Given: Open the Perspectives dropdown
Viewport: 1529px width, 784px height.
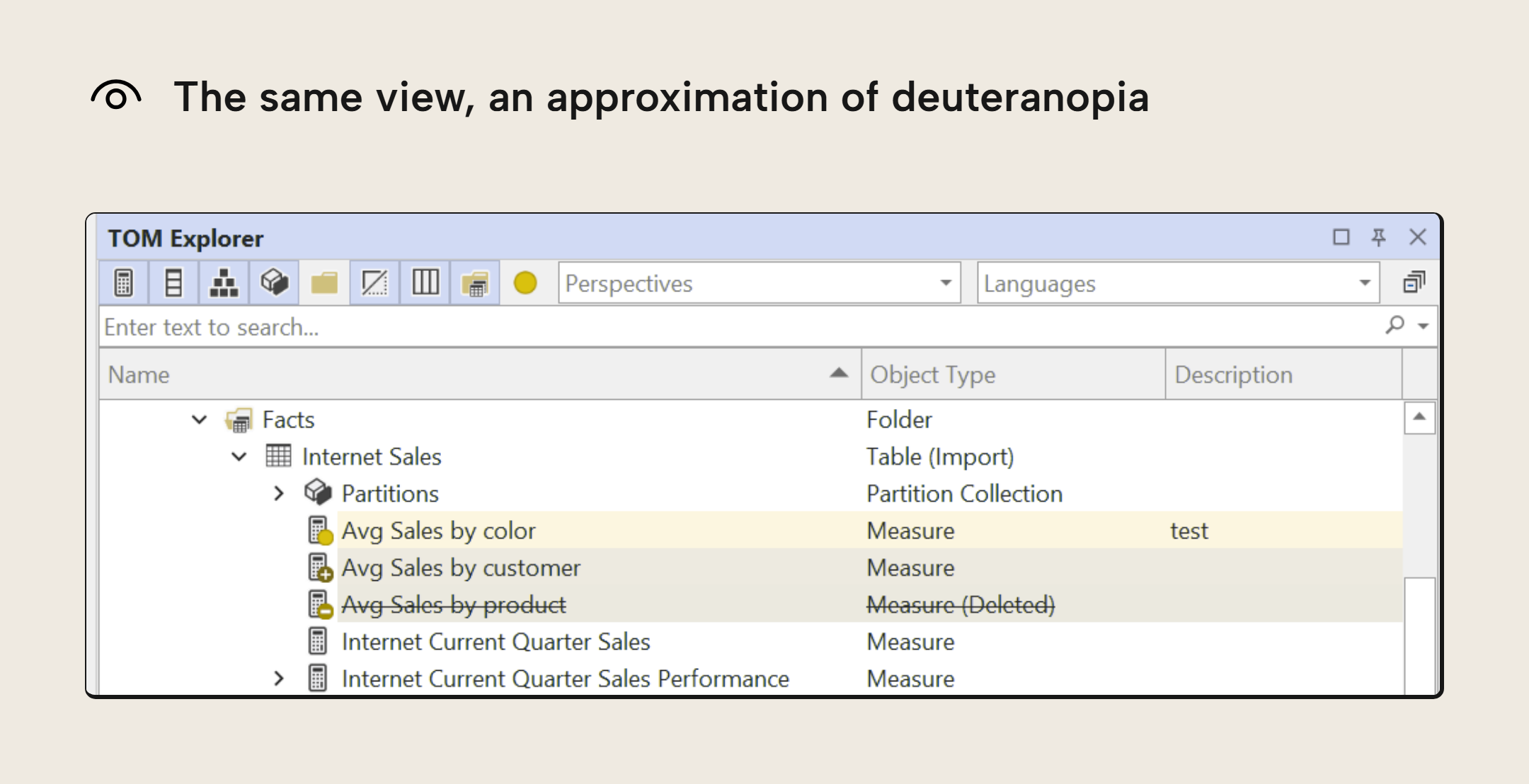Looking at the screenshot, I should pos(760,283).
